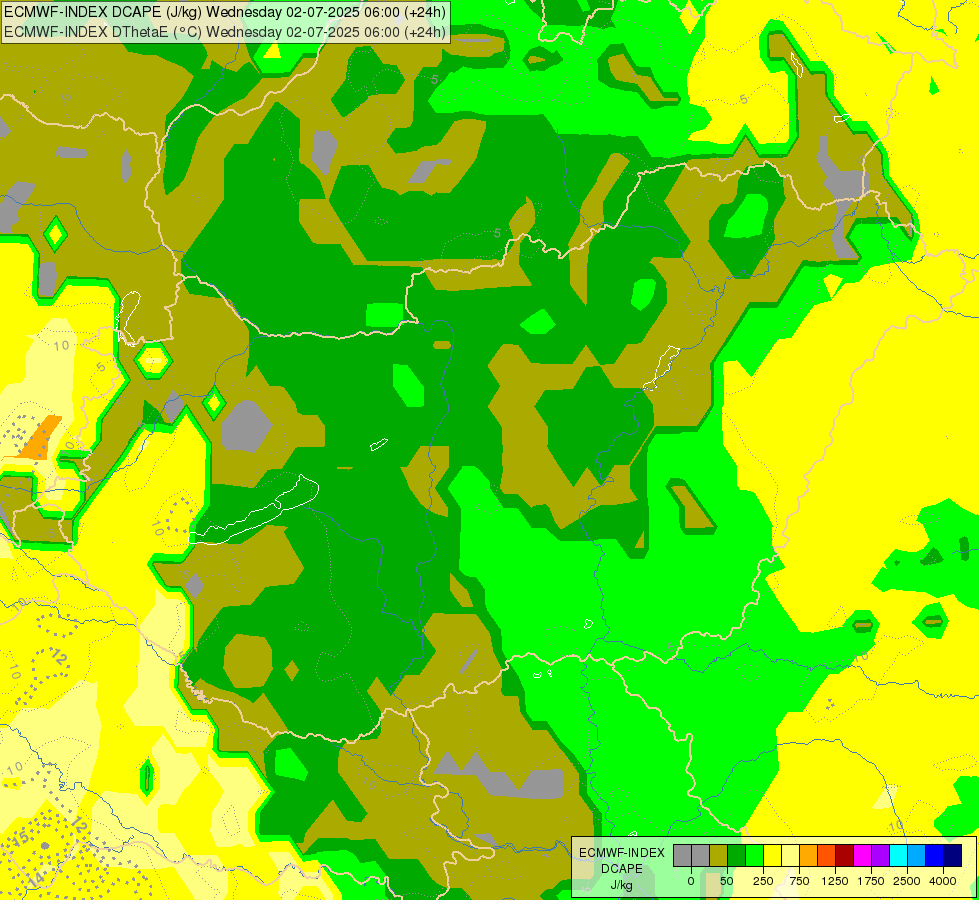Click the pale yellow legend swatch

click(x=790, y=856)
